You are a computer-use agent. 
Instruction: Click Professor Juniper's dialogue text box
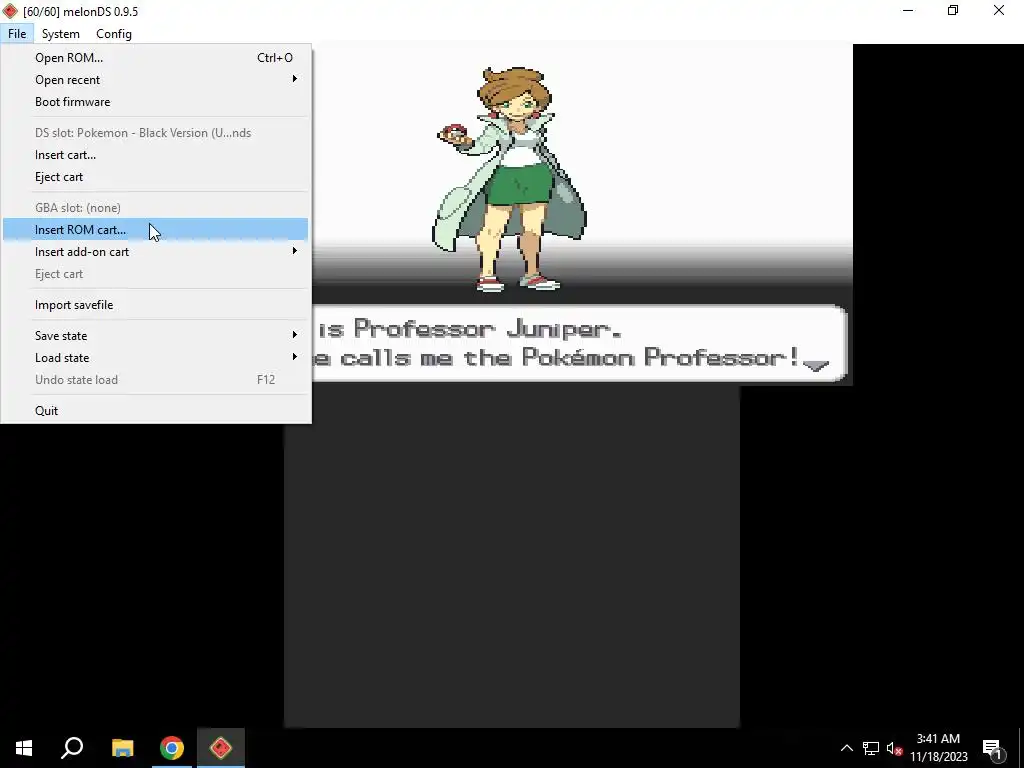(x=579, y=344)
